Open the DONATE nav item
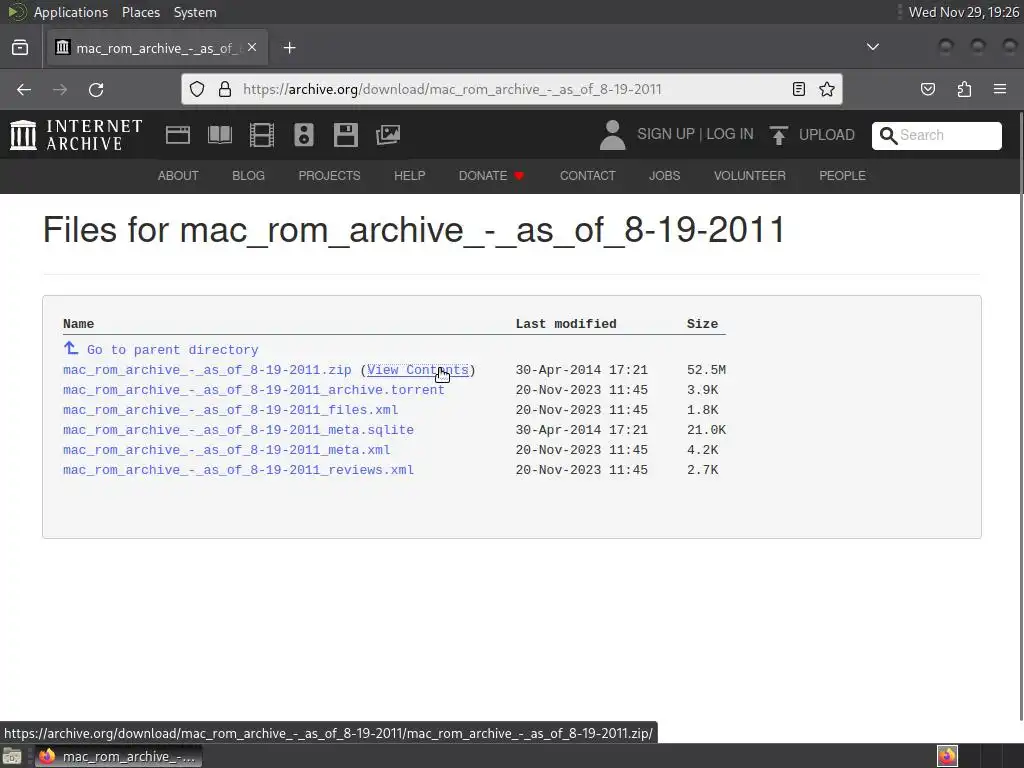This screenshot has height=768, width=1024. pos(491,176)
